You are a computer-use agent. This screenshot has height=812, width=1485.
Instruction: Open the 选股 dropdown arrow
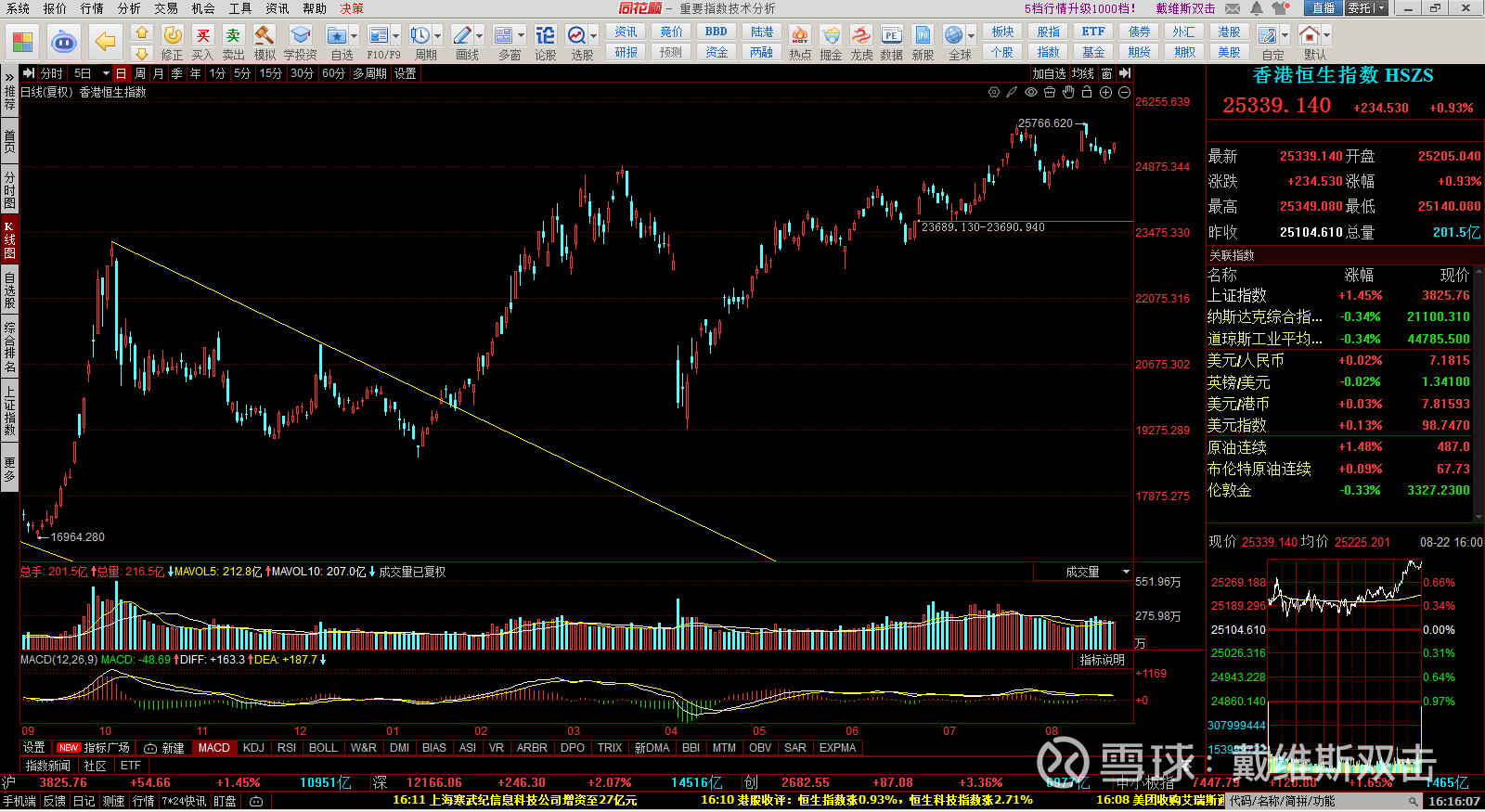pyautogui.click(x=593, y=35)
